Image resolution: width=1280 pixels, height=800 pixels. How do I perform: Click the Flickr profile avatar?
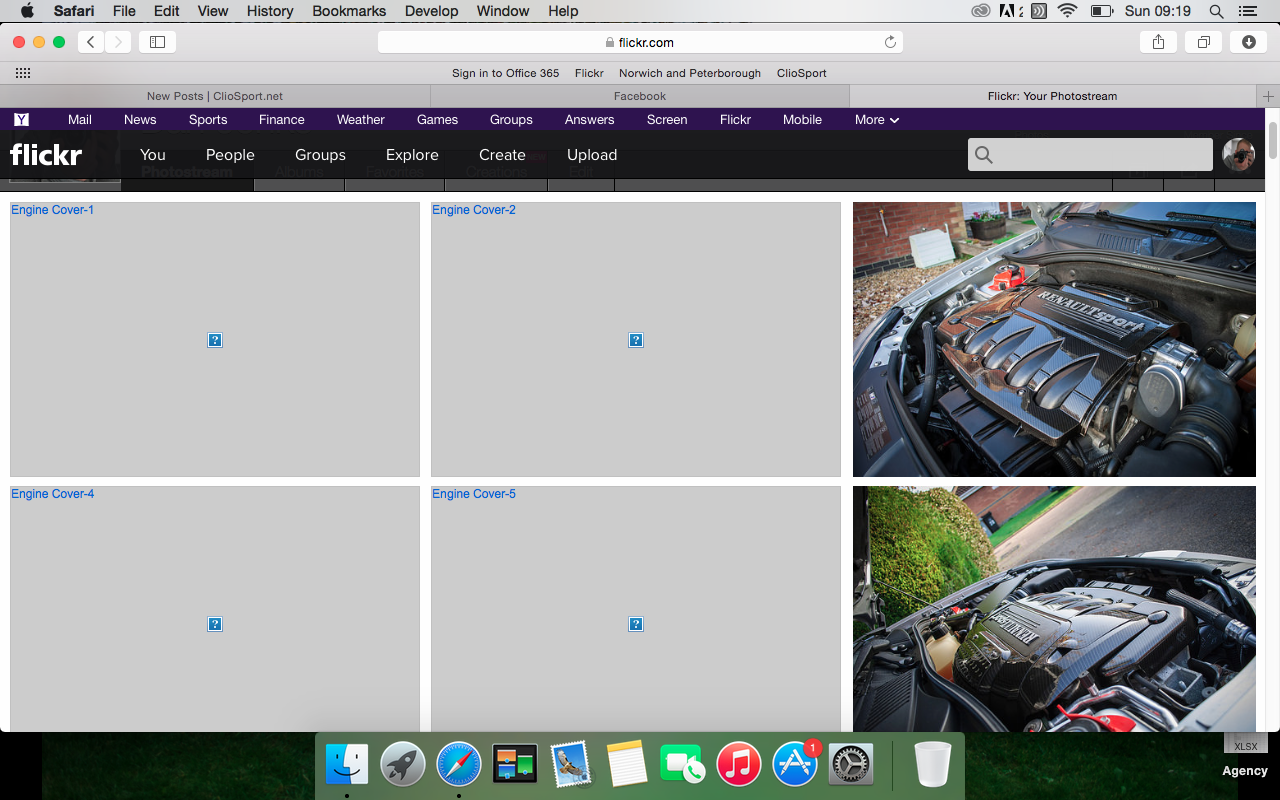[1238, 155]
